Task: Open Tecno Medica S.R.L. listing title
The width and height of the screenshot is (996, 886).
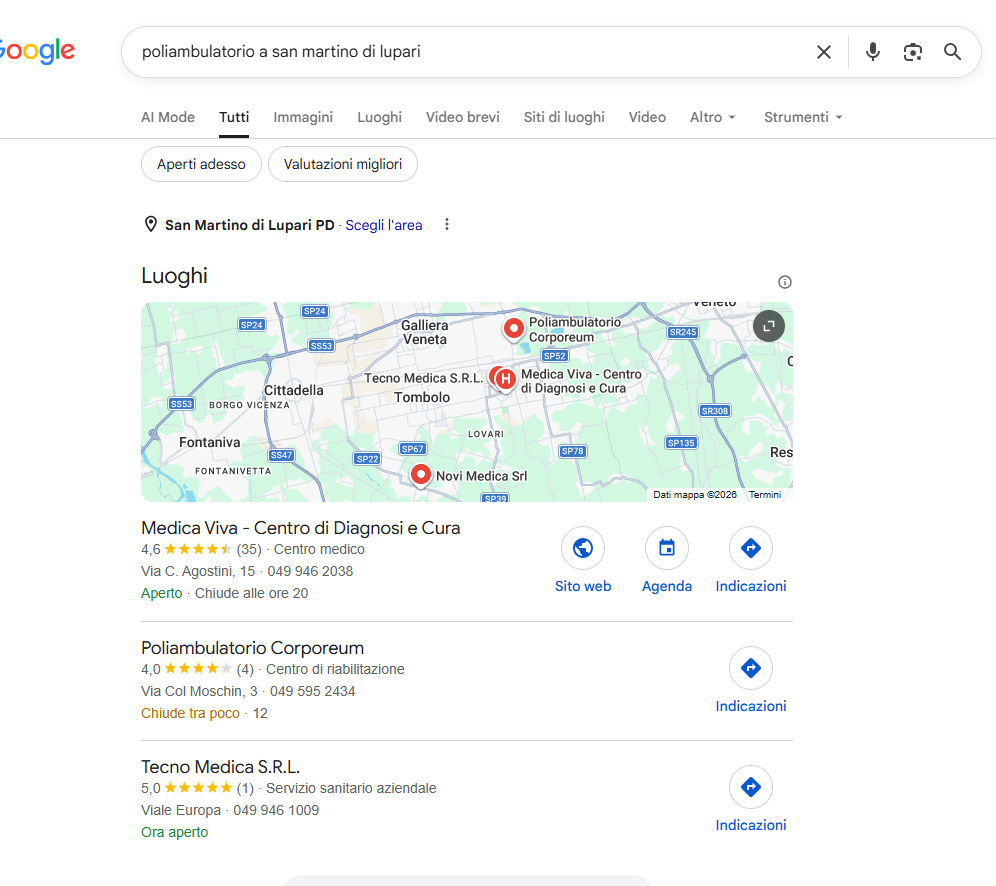Action: 220,767
